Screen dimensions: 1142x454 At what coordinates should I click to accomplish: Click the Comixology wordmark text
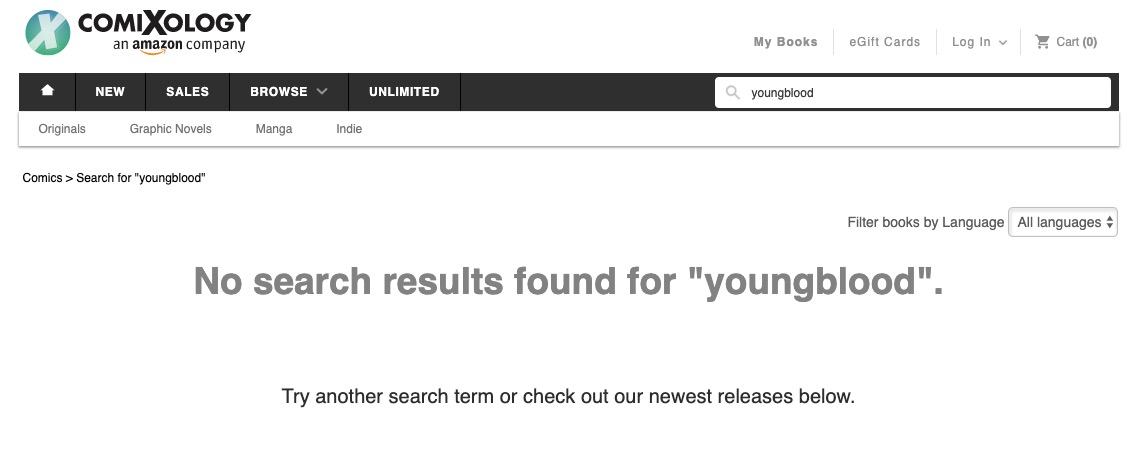(x=164, y=22)
